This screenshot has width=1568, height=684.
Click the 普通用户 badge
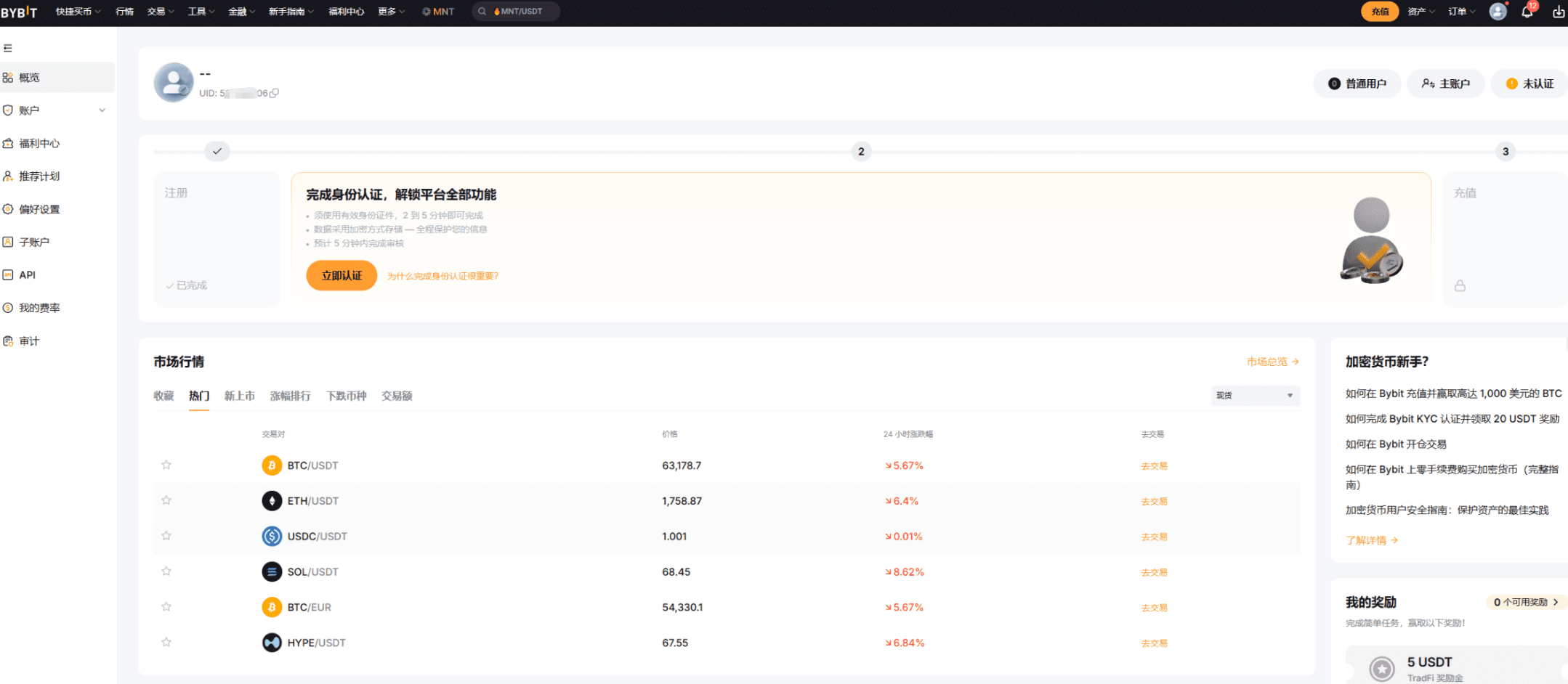[x=1357, y=84]
